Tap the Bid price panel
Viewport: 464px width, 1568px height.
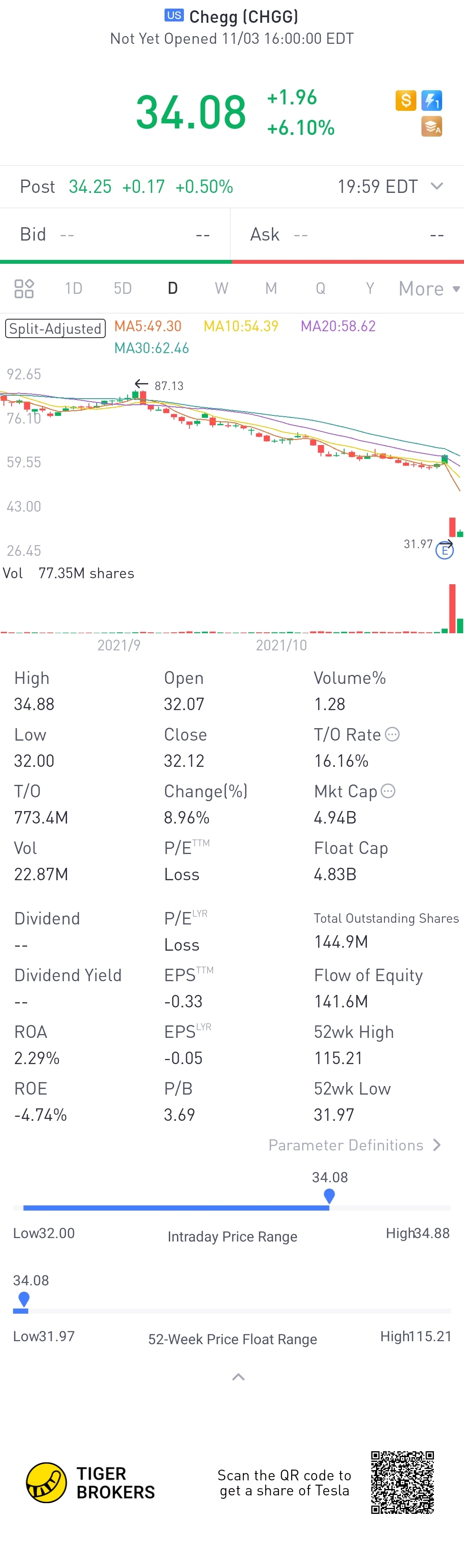coord(115,235)
